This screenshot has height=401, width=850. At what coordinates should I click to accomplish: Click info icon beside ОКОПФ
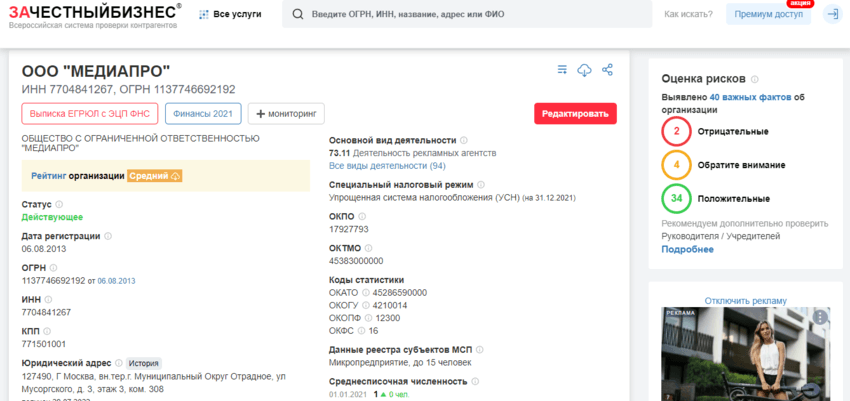(x=369, y=318)
